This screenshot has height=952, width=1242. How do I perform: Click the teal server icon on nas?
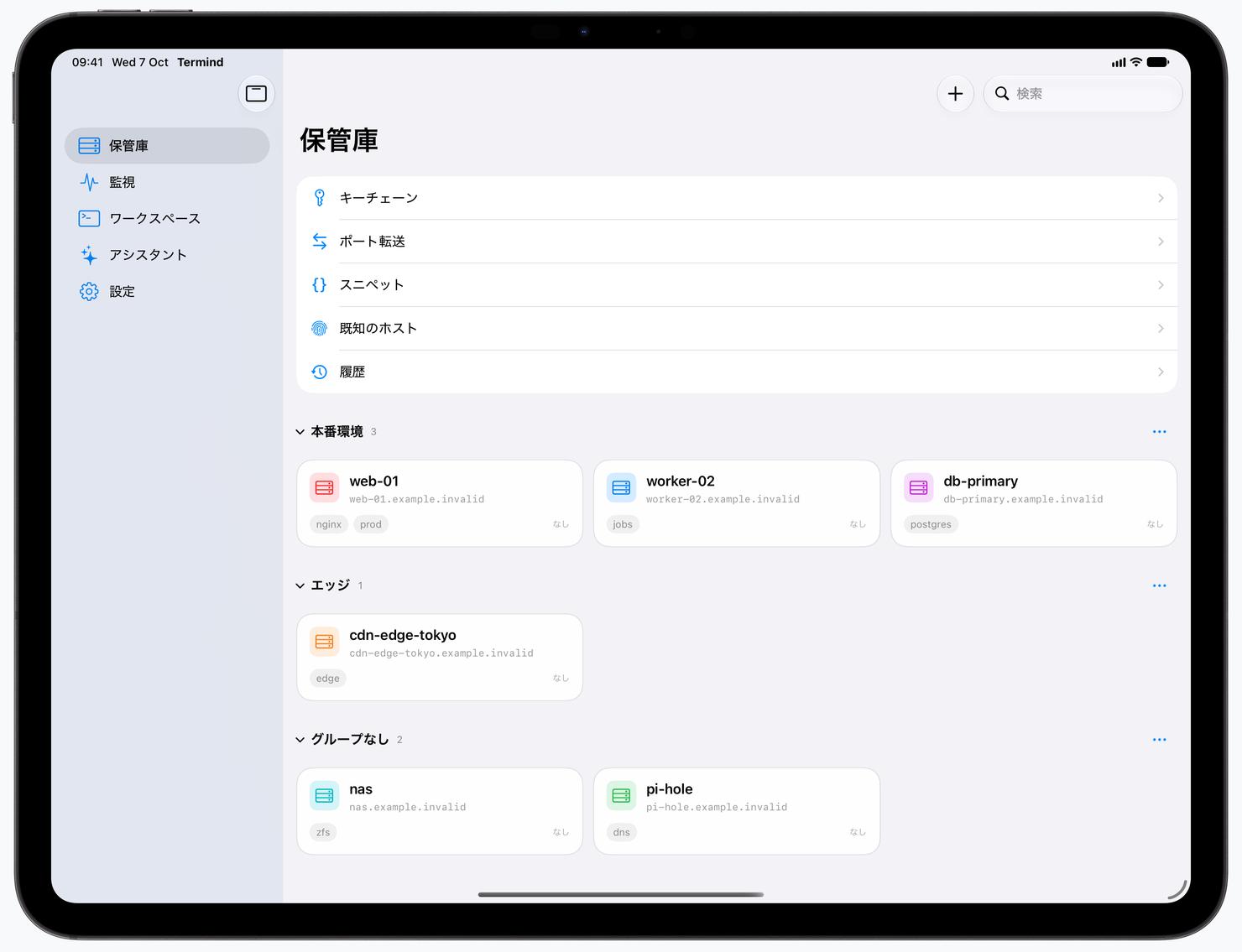(324, 795)
